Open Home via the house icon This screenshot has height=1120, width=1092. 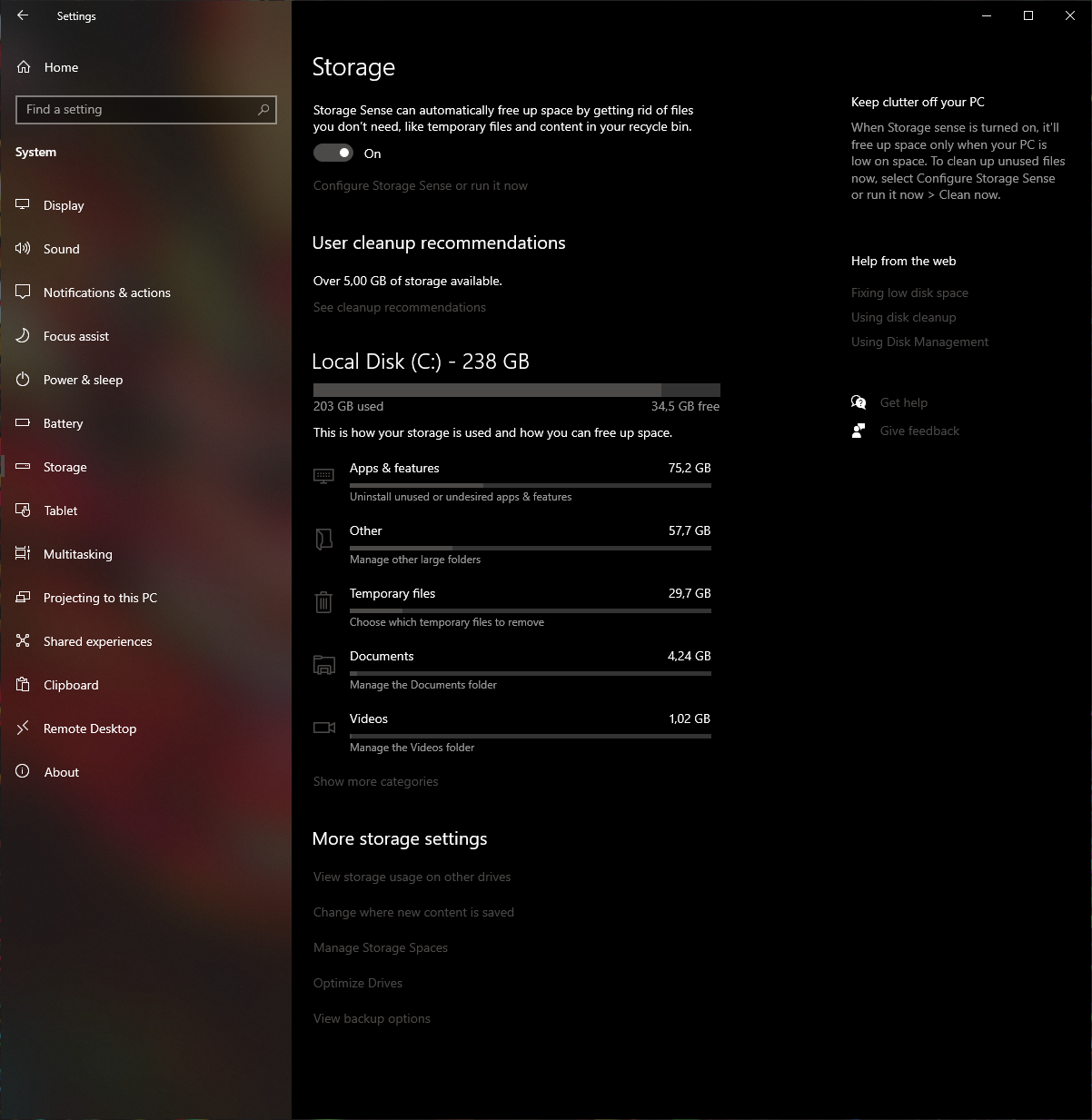(x=24, y=67)
